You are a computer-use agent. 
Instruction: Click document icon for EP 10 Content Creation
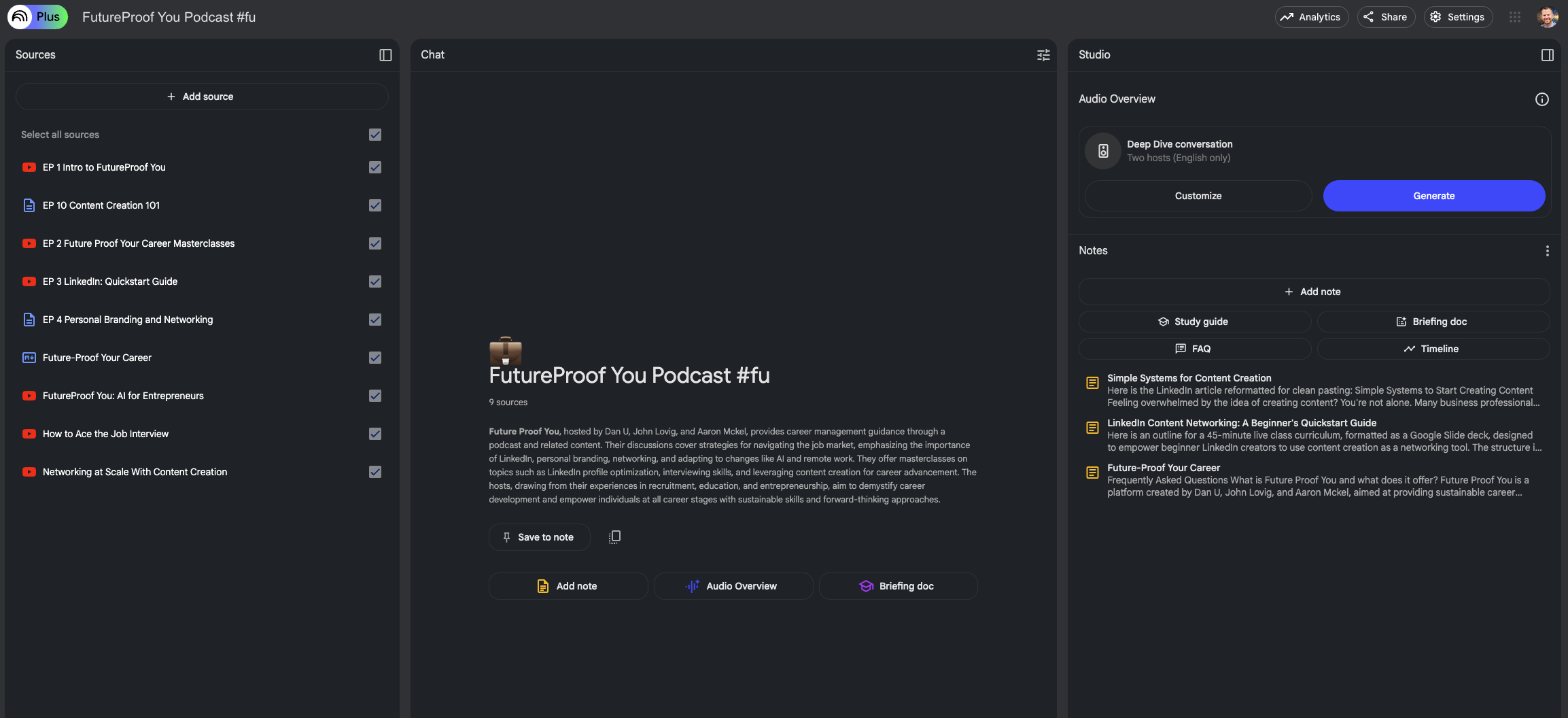29,205
